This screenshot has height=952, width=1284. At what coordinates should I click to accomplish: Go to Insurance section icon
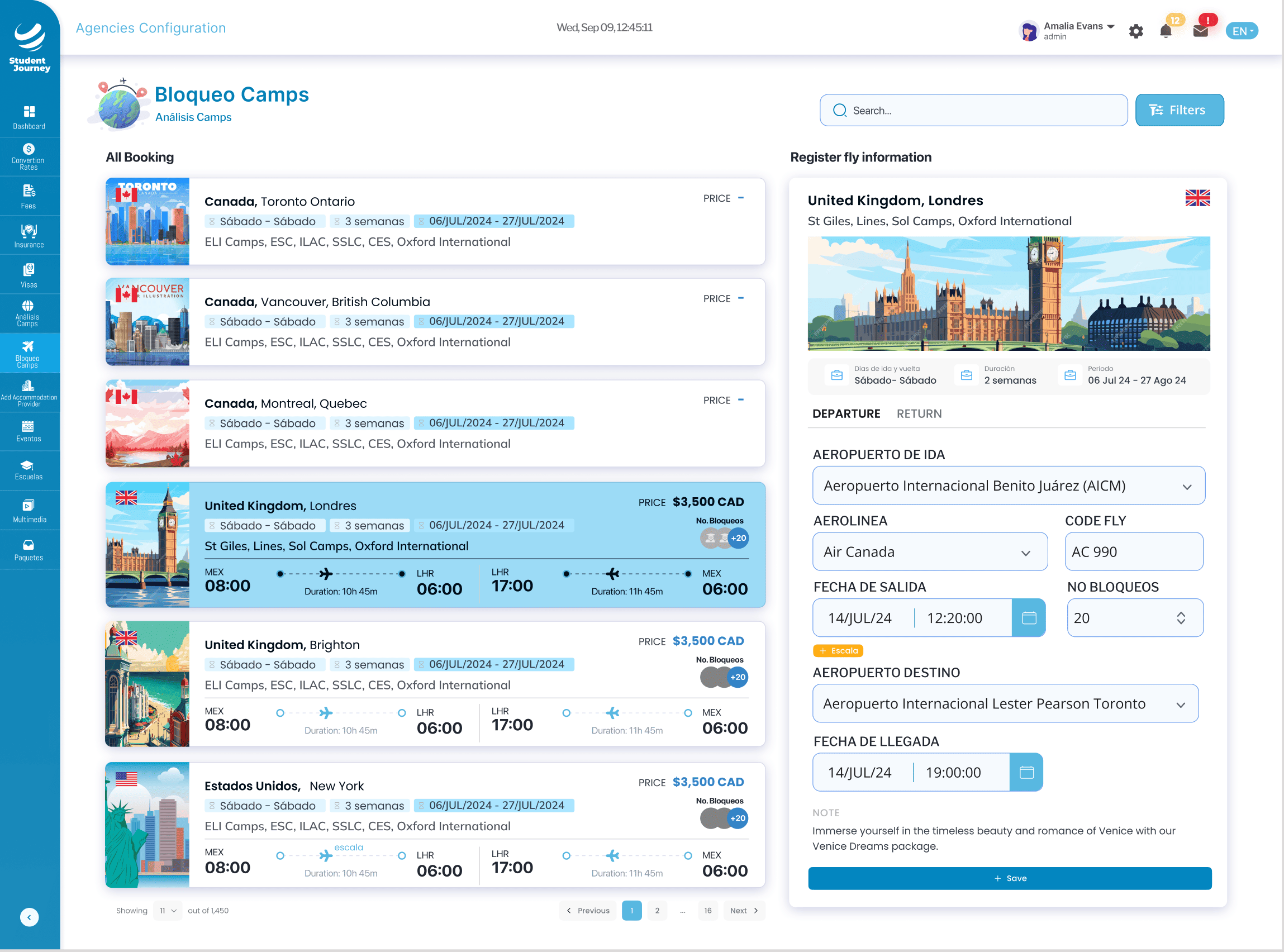click(x=29, y=232)
